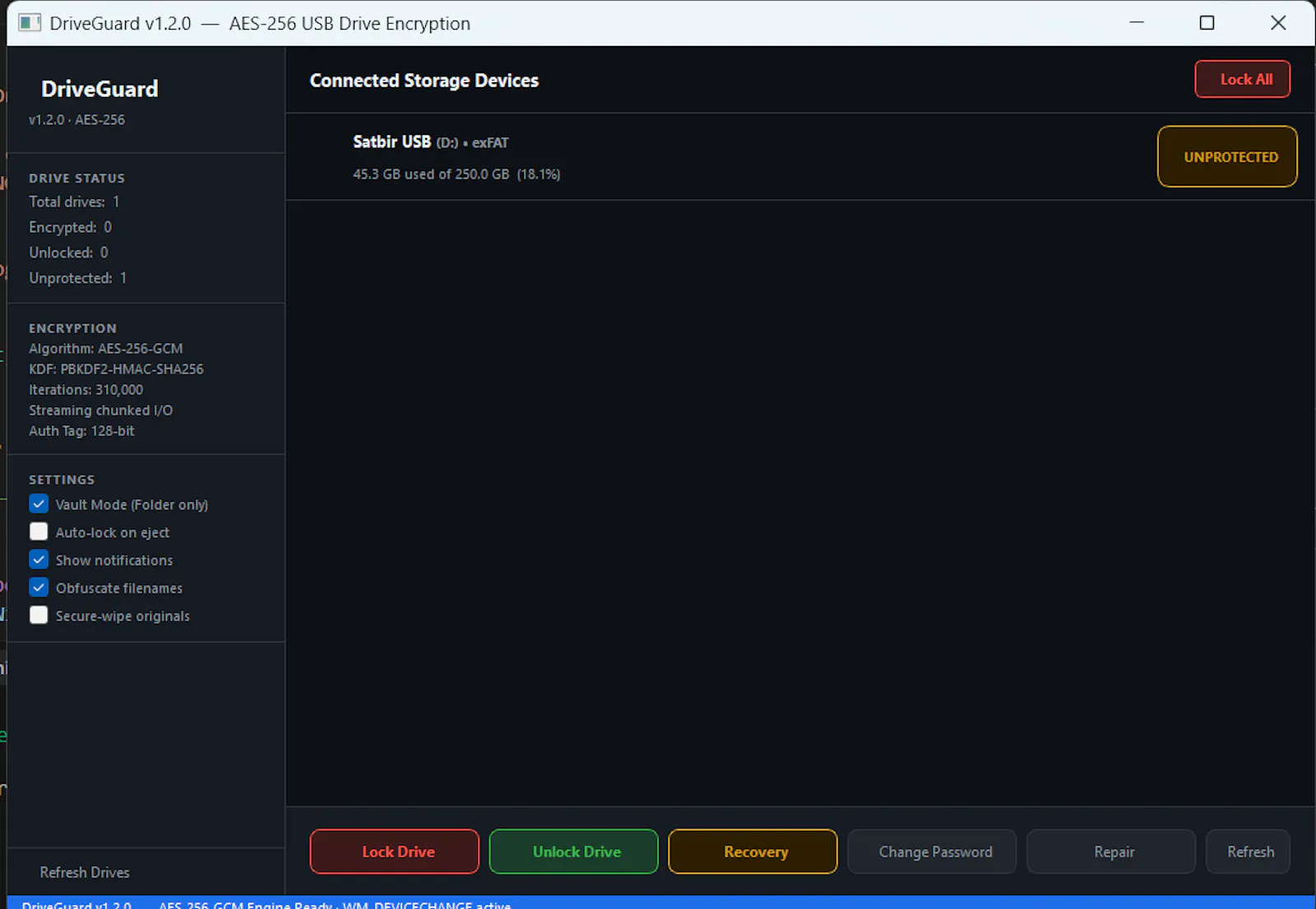Open the Recovery option

pyautogui.click(x=753, y=851)
